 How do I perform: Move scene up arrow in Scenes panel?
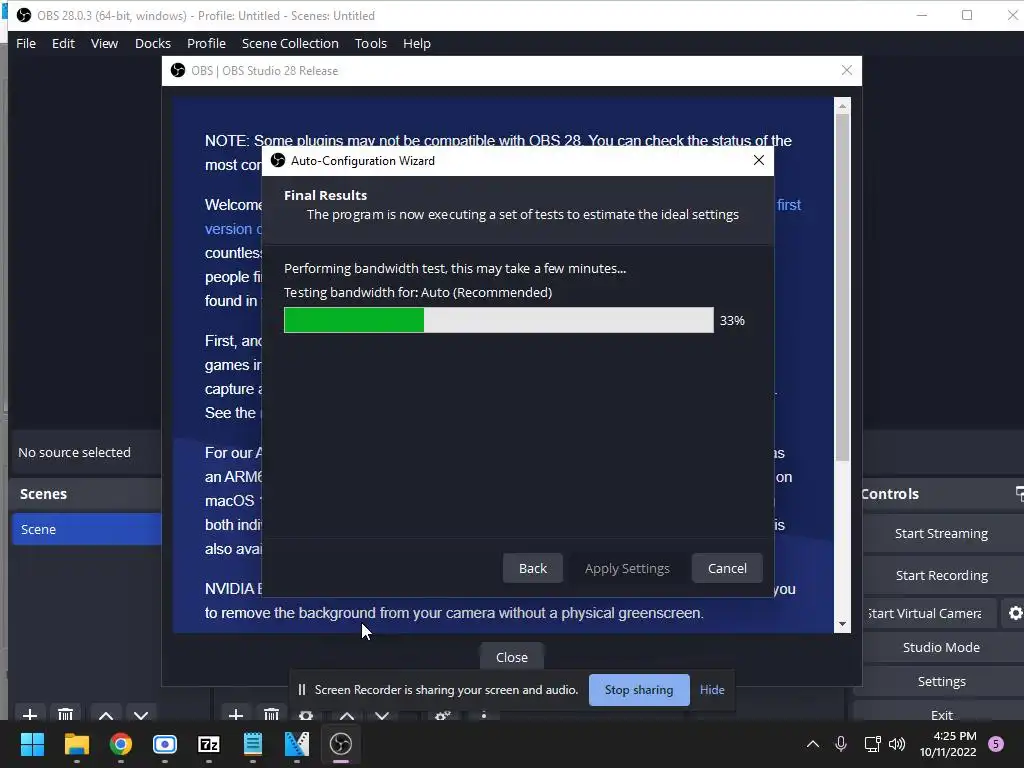coord(106,714)
